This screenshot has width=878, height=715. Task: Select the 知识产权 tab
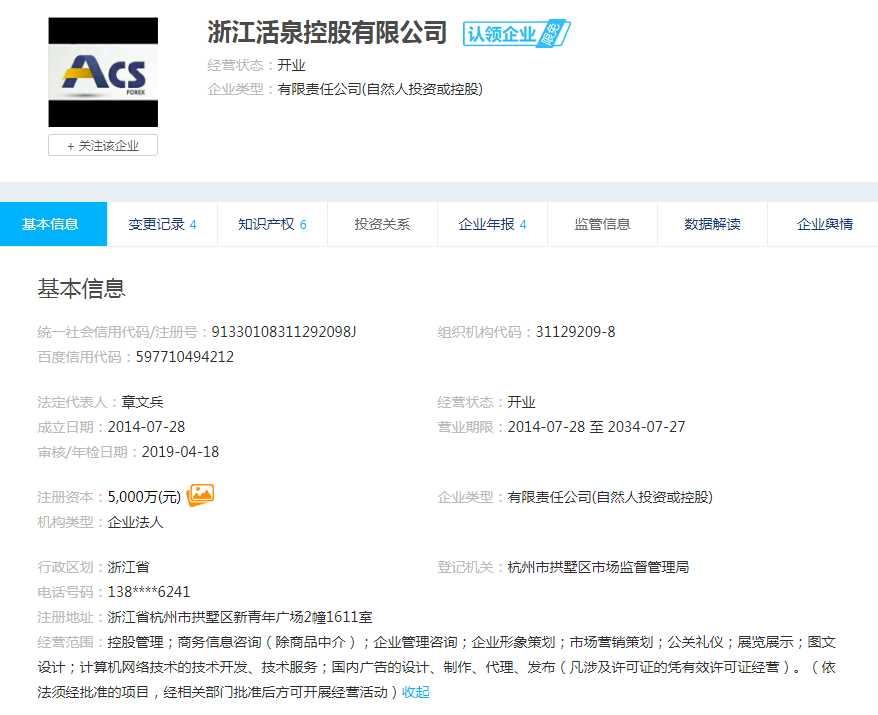click(x=272, y=224)
